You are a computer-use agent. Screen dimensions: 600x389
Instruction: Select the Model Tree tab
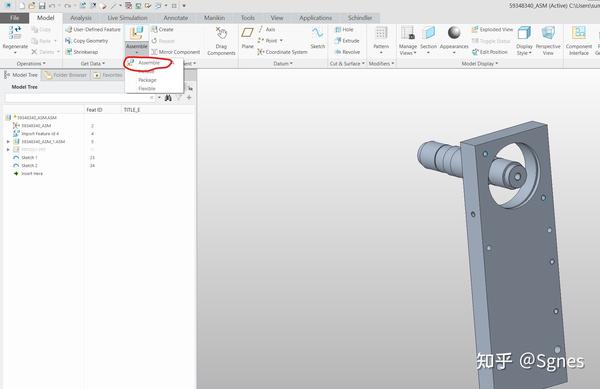click(x=21, y=75)
